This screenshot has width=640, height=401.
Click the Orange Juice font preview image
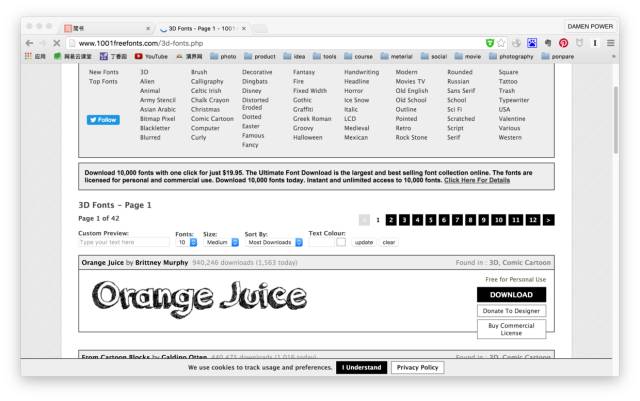coord(200,300)
